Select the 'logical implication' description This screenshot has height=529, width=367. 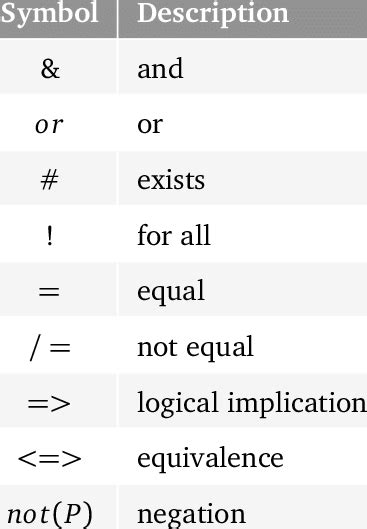pos(252,403)
